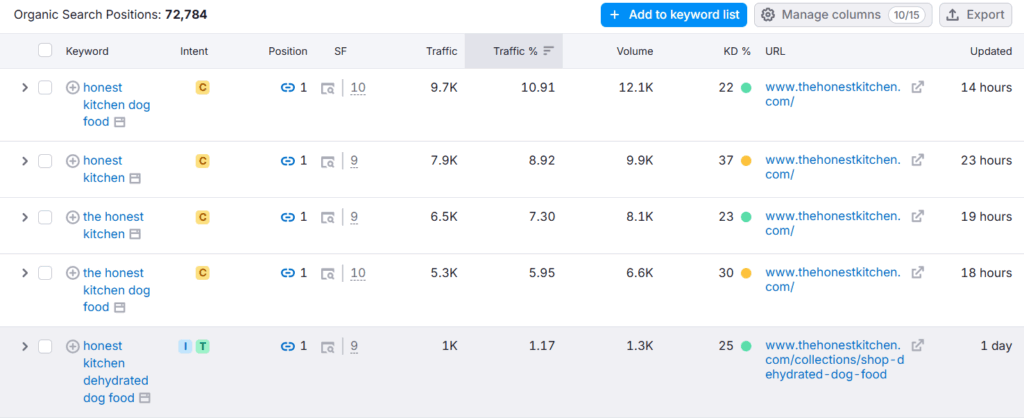The width and height of the screenshot is (1024, 418).
Task: Click plus icon for the 8.1K-volume 'the honest kitchen' keyword
Action: tap(73, 217)
